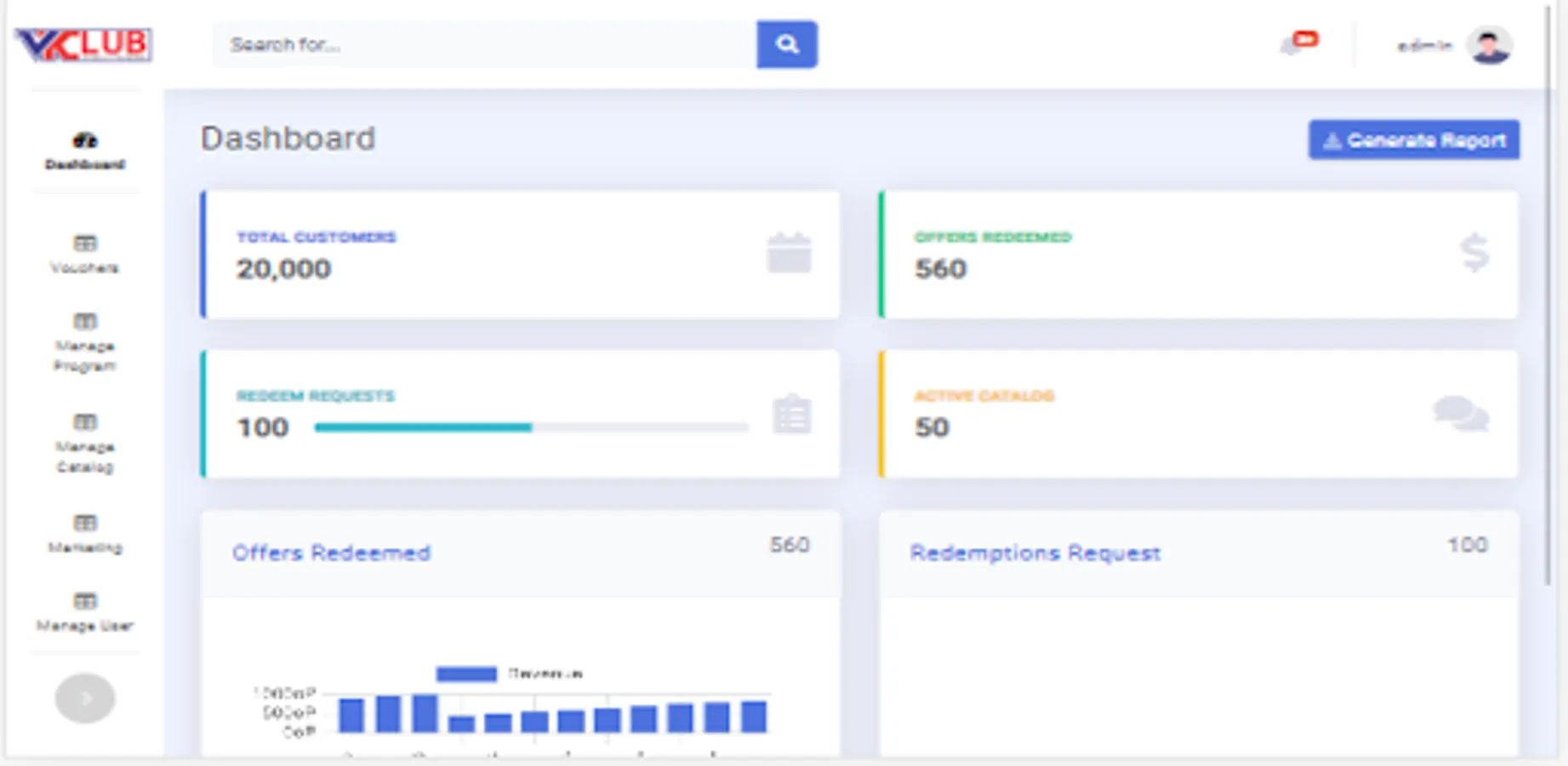Click the page vertical scrollbar
Screen dimensions: 1568x766
coord(1548,340)
